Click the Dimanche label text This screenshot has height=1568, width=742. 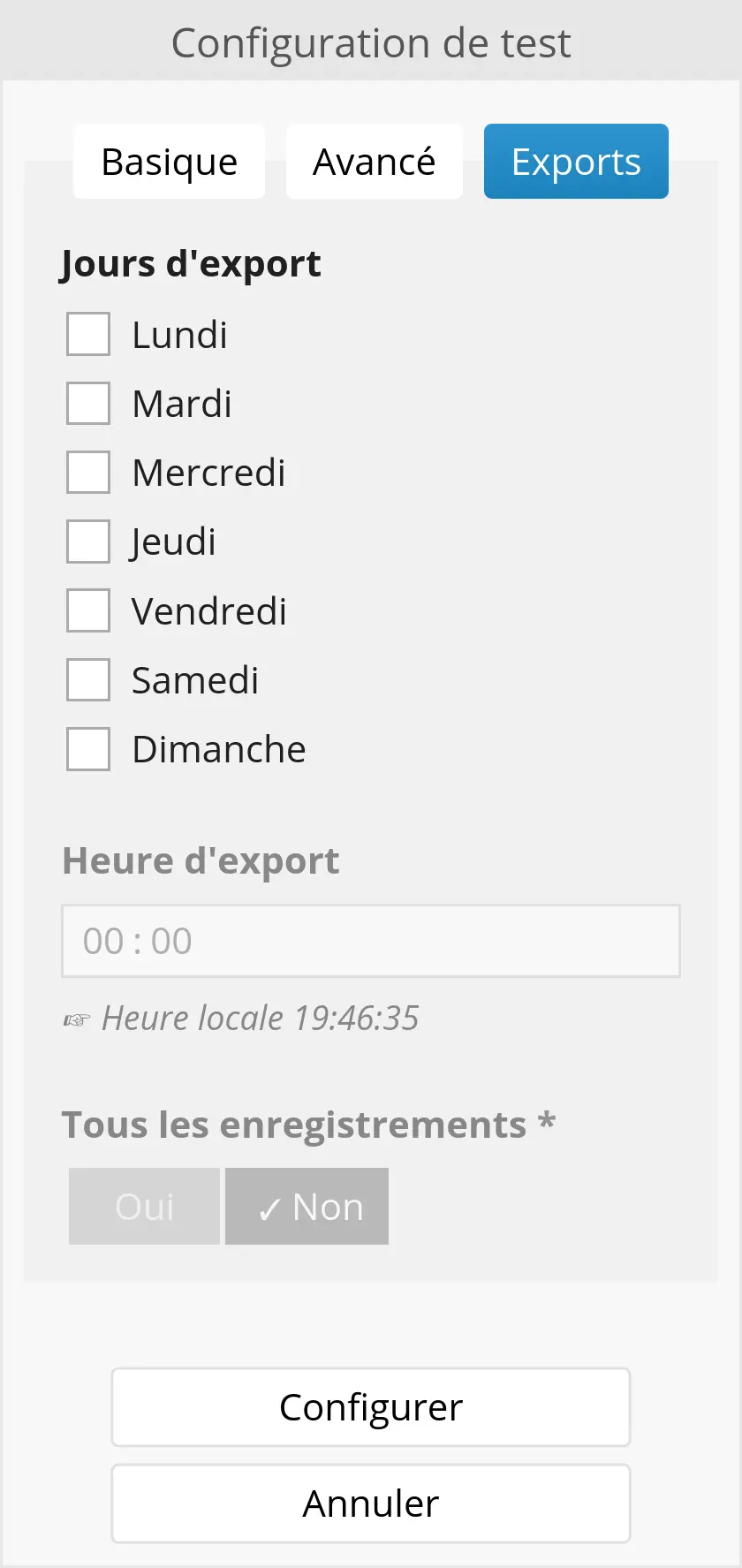[218, 749]
